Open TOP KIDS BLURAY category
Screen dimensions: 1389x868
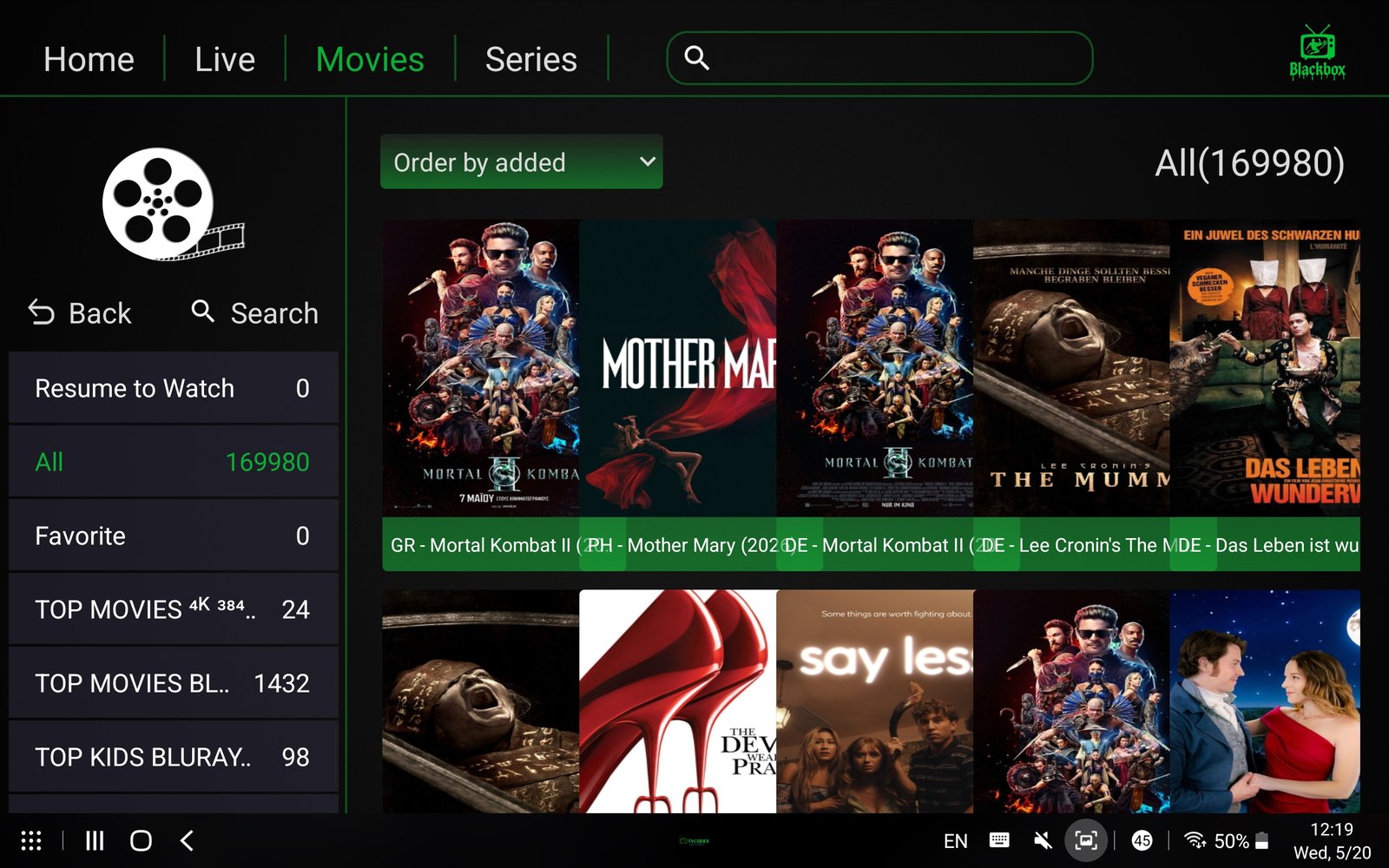174,757
